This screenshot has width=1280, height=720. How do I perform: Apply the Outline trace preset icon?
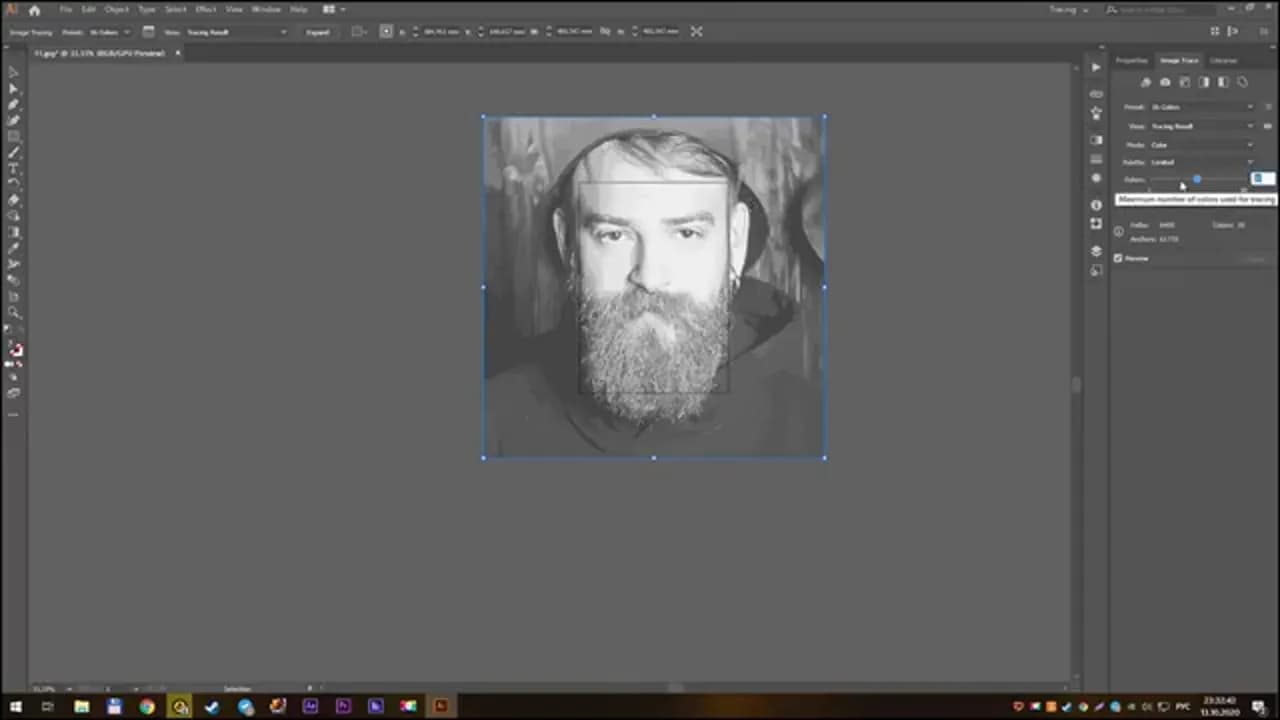(x=1243, y=82)
